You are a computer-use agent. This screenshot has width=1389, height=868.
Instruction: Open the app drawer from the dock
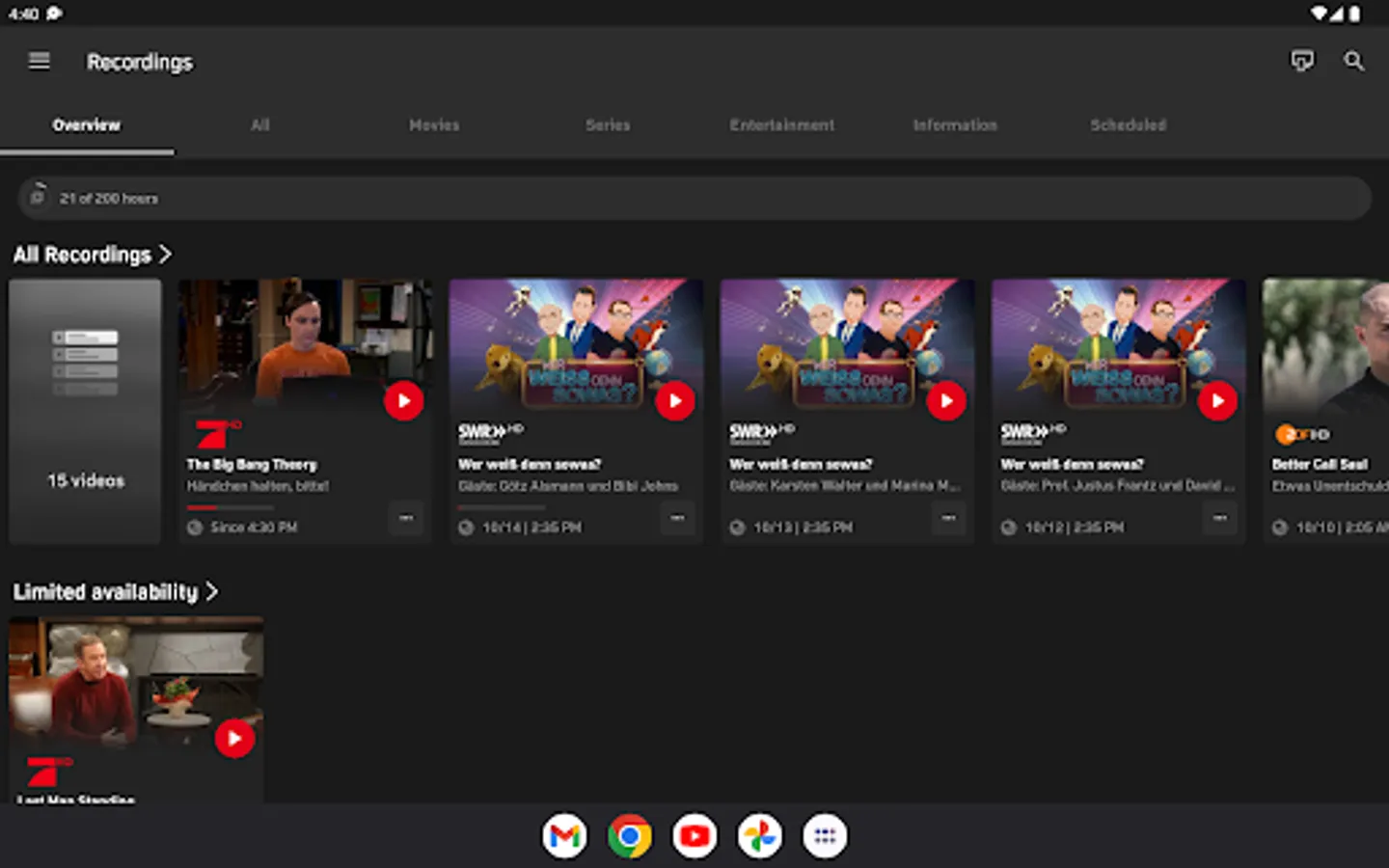(x=825, y=836)
